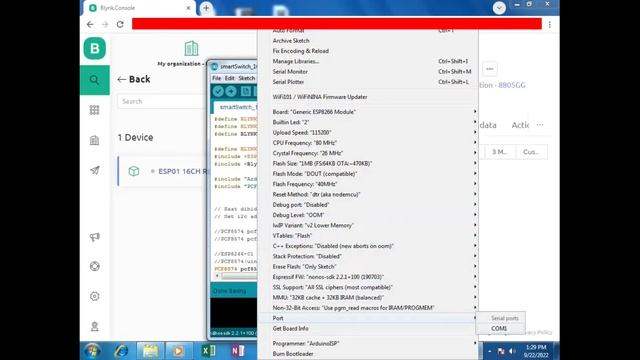Open the Blynk search sidebar icon
Image resolution: width=640 pixels, height=360 pixels.
coord(95,80)
